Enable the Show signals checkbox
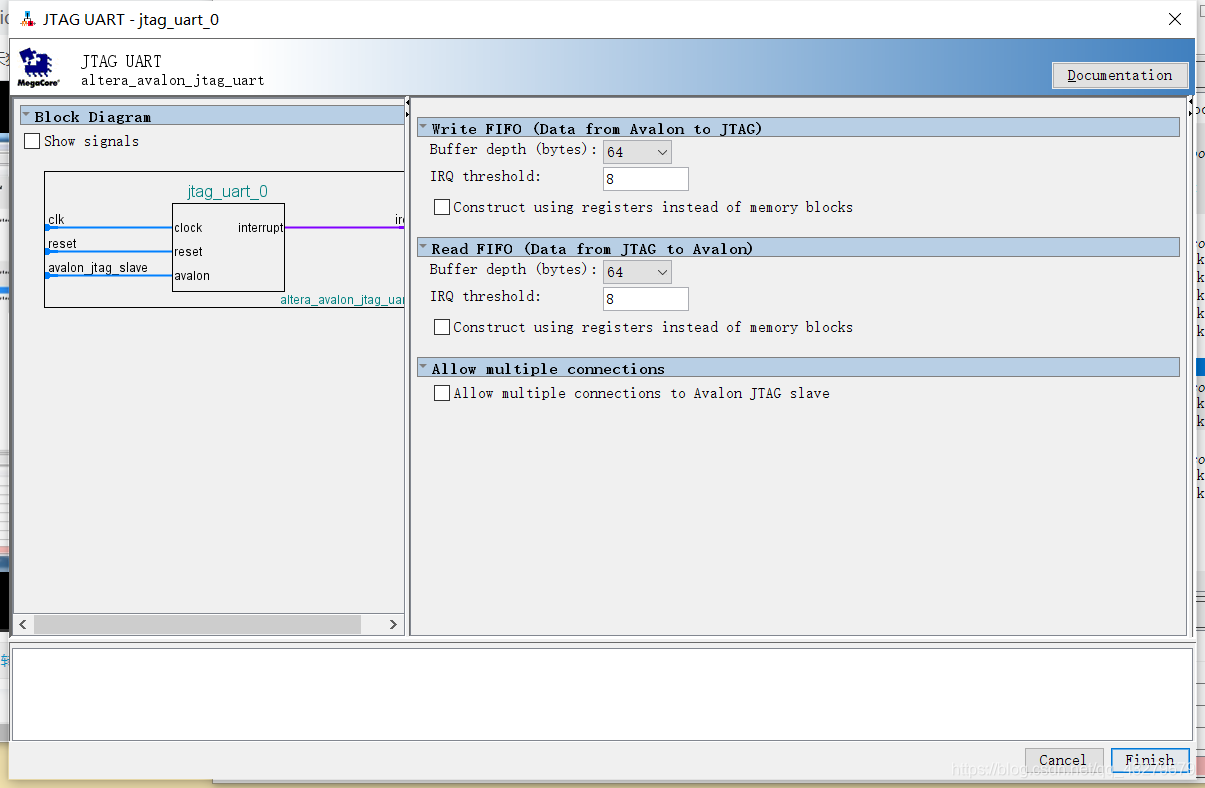Viewport: 1205px width, 788px height. [32, 141]
